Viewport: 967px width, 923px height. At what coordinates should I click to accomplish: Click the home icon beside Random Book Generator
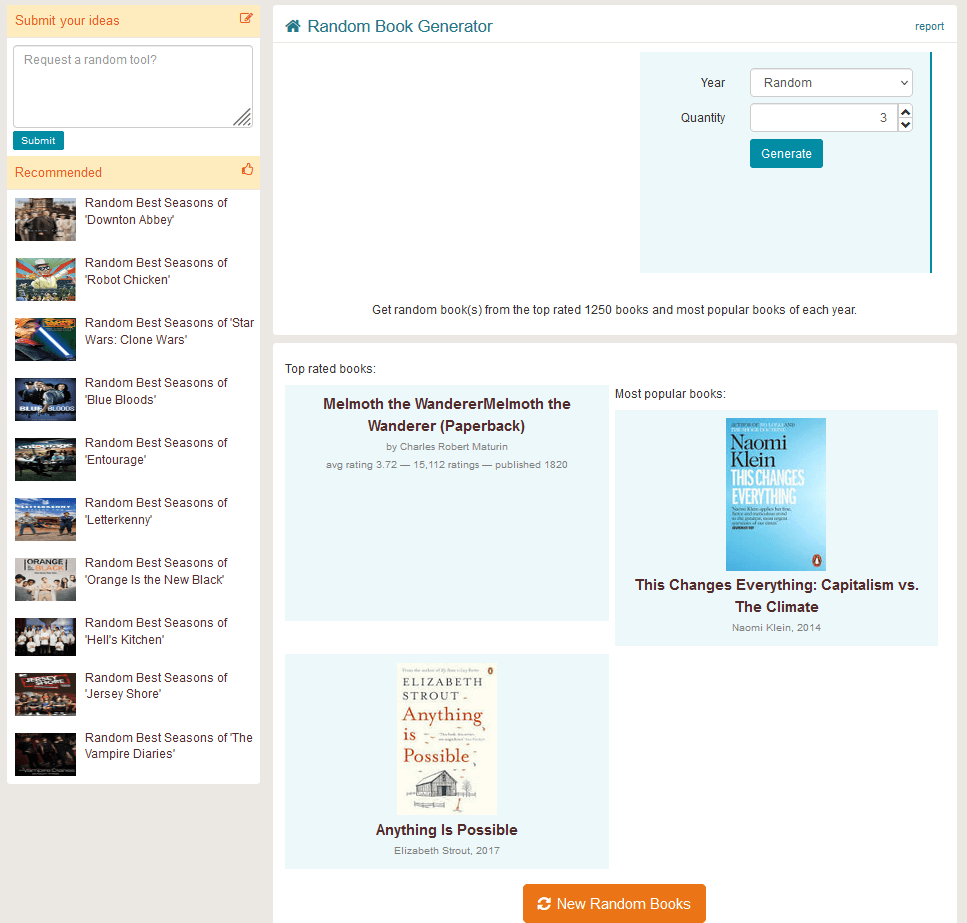pyautogui.click(x=293, y=26)
